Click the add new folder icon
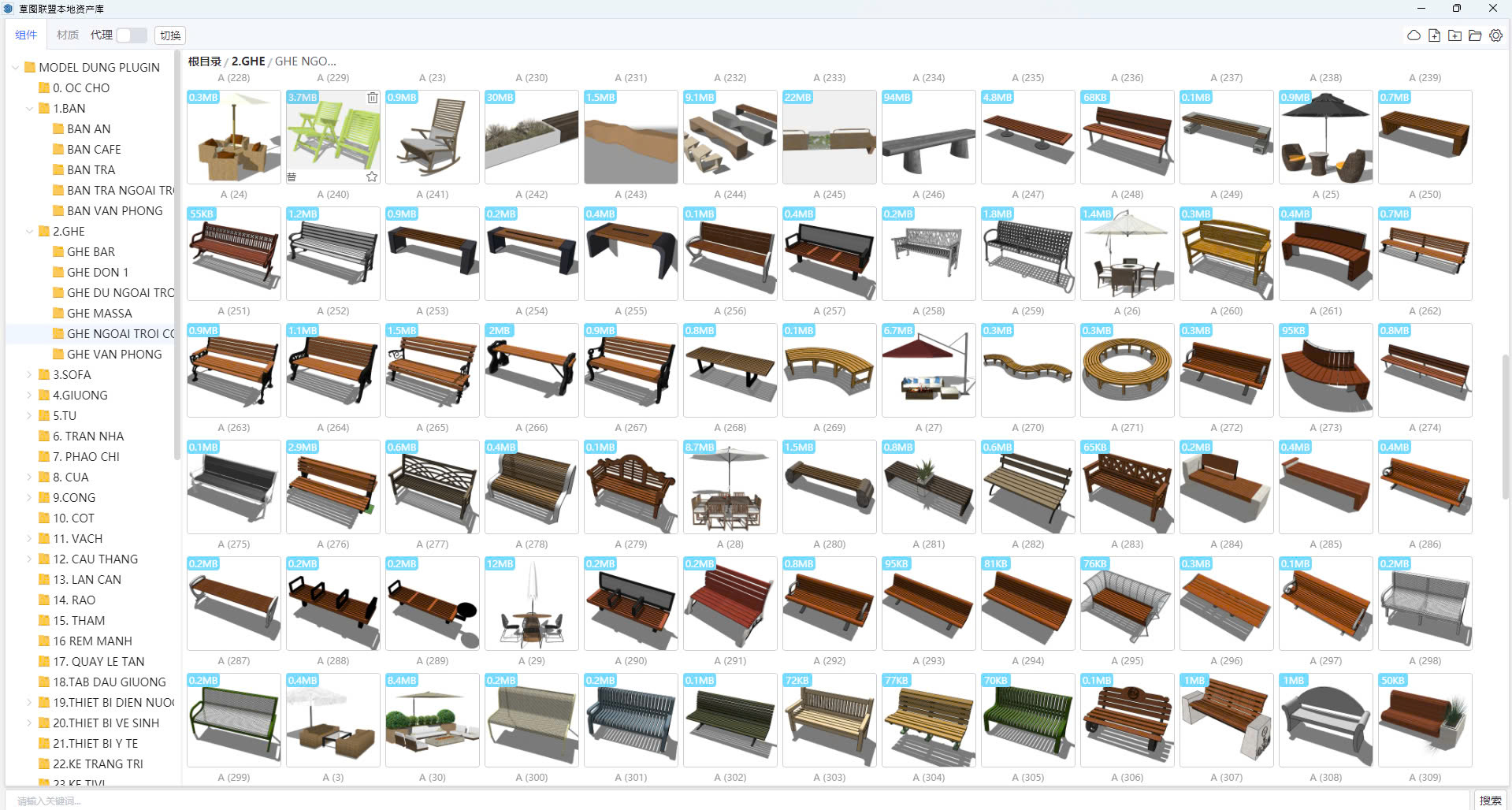Viewport: 1512px width, 810px height. [x=1454, y=35]
